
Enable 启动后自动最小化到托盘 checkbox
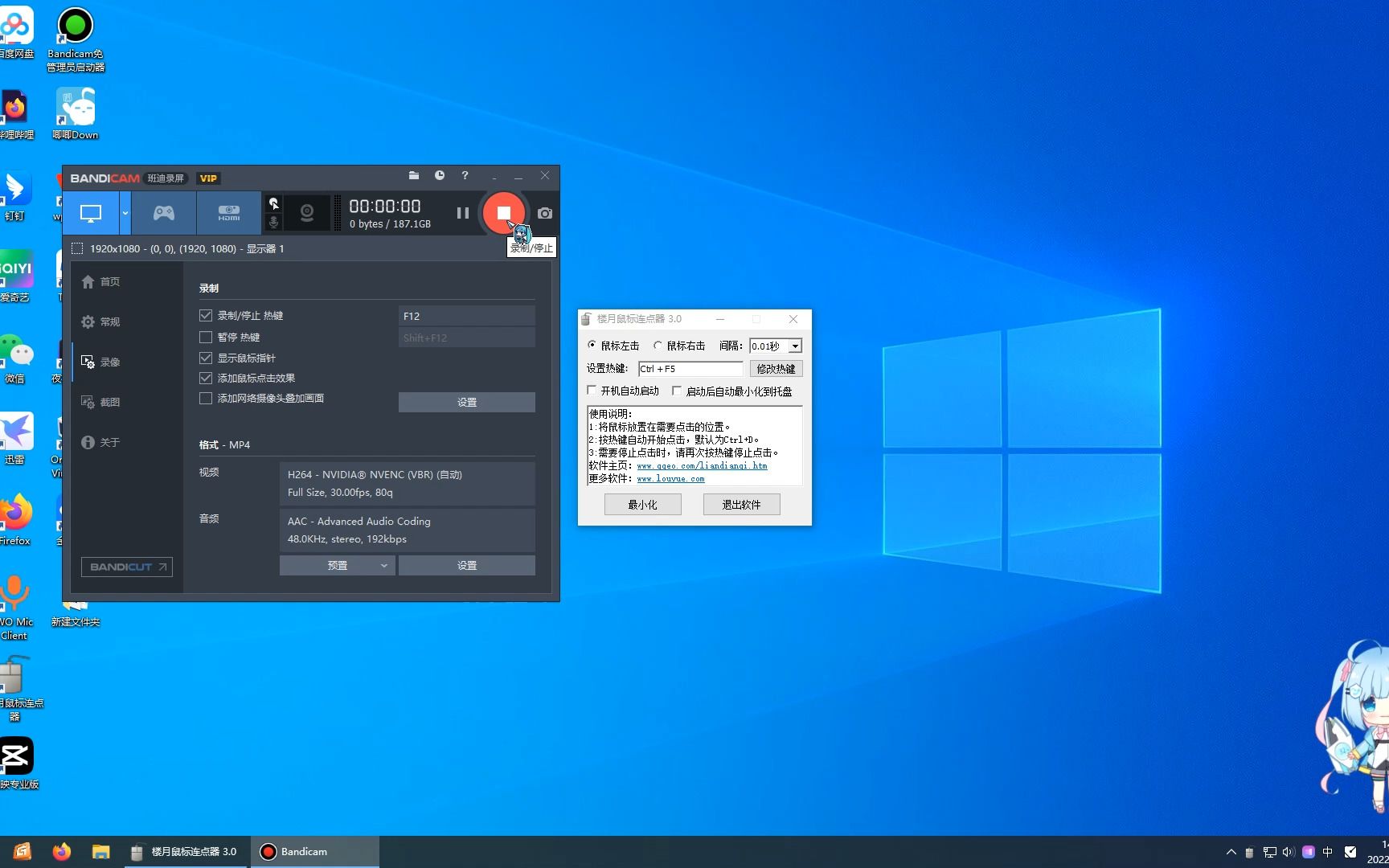point(677,391)
